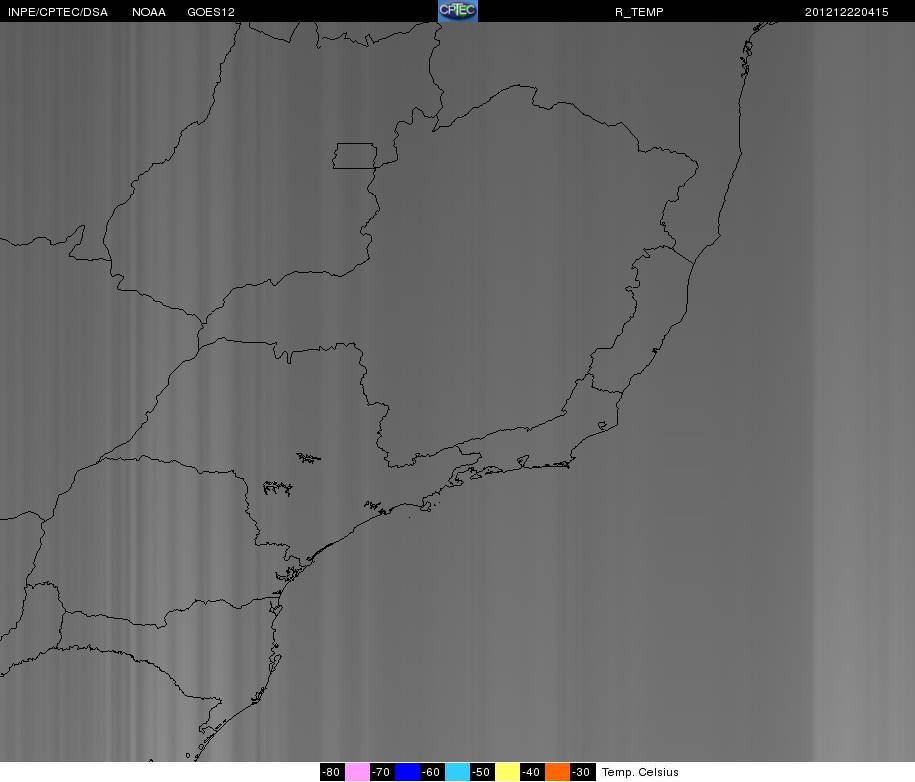915x782 pixels.
Task: Click the INPE/CPTEC/DSA header text
Action: click(58, 12)
